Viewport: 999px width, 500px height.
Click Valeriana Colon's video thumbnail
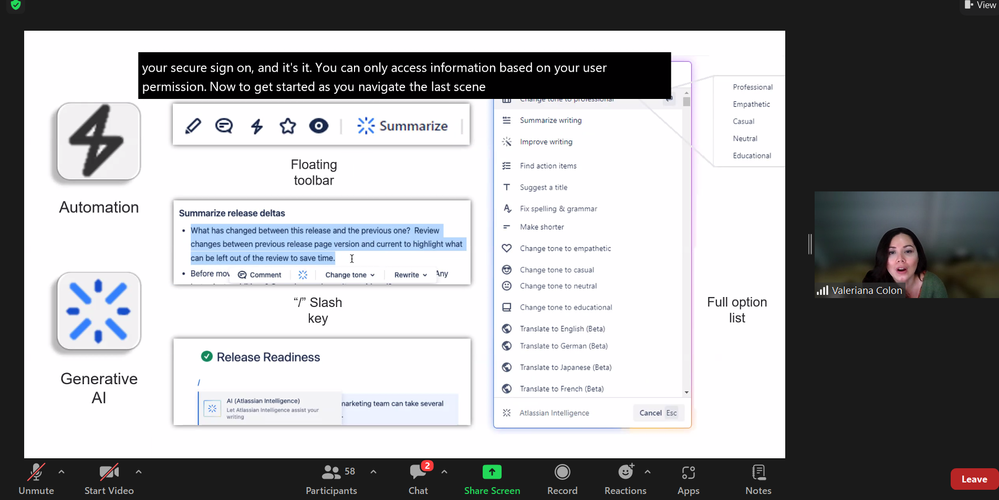click(907, 245)
